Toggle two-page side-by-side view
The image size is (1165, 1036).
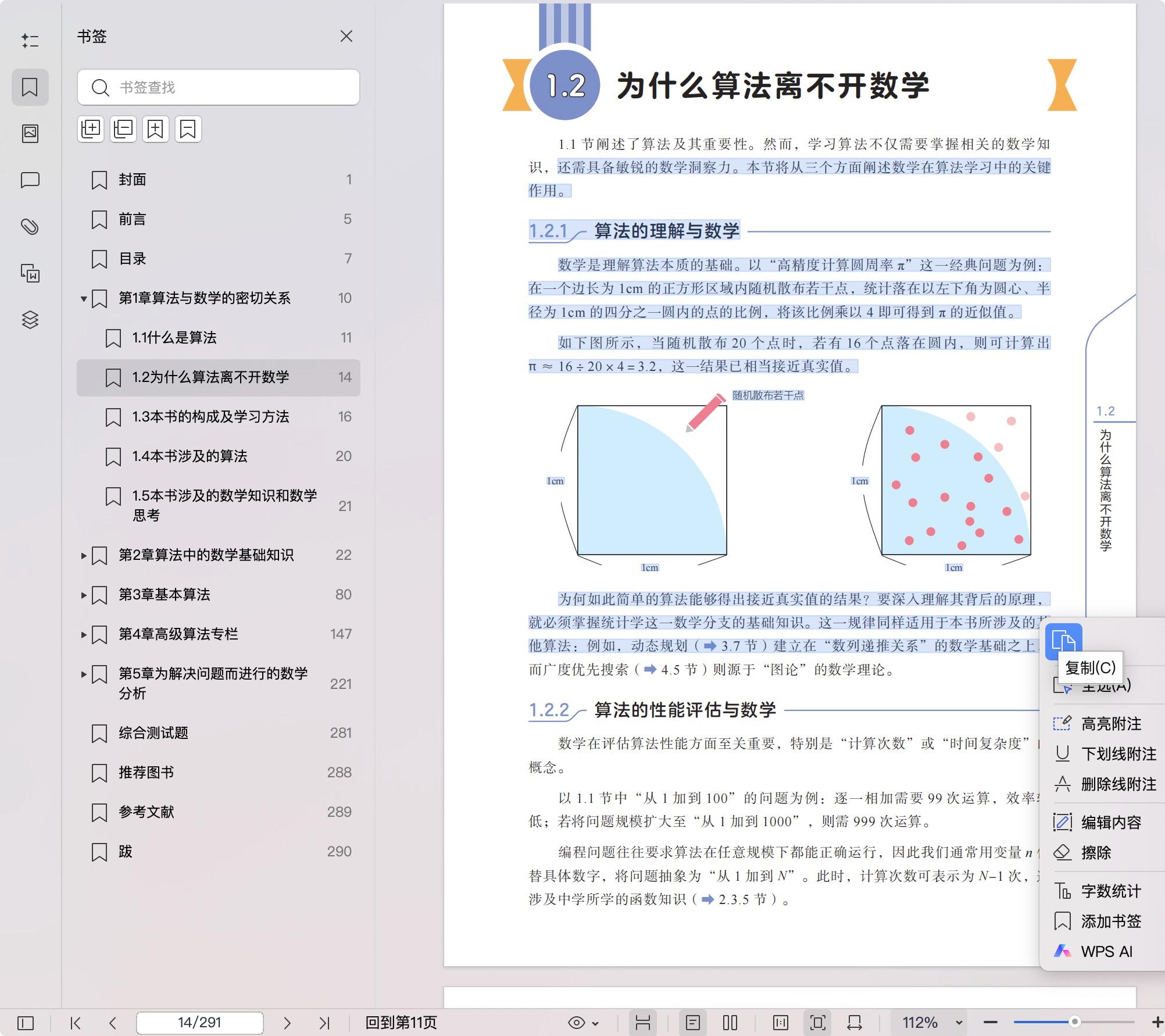click(x=730, y=1022)
